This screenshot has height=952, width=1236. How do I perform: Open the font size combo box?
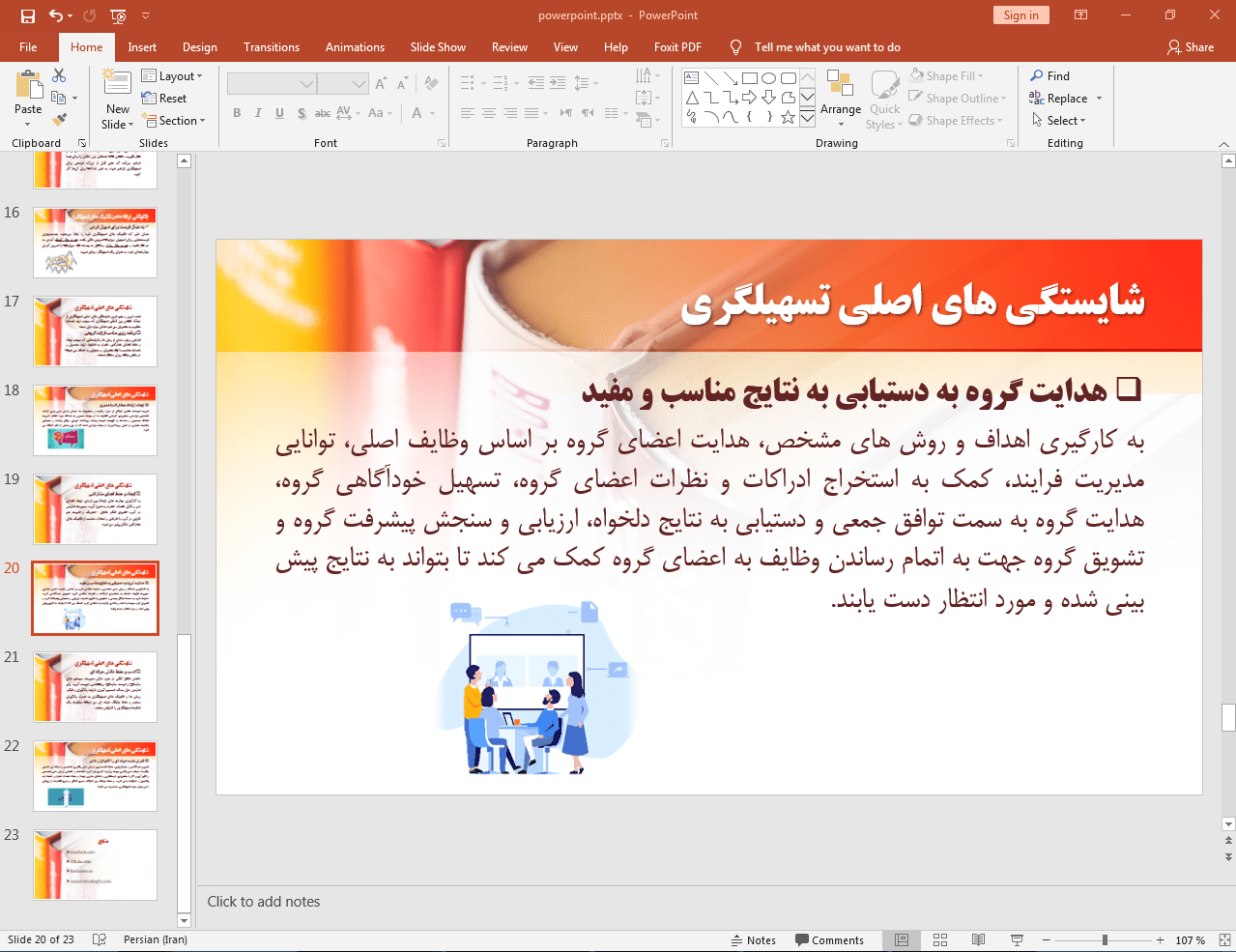click(343, 84)
